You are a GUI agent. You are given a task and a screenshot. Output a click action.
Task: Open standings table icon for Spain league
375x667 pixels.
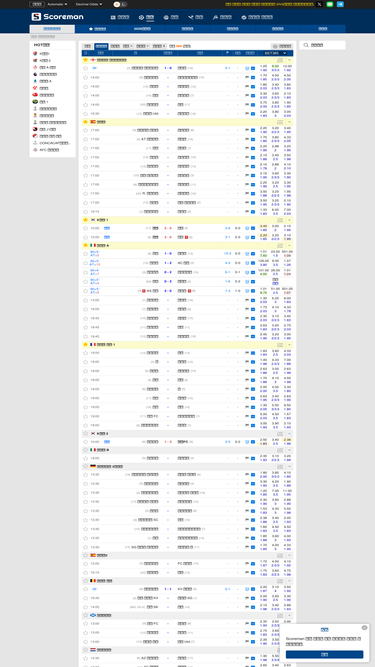coord(280,122)
